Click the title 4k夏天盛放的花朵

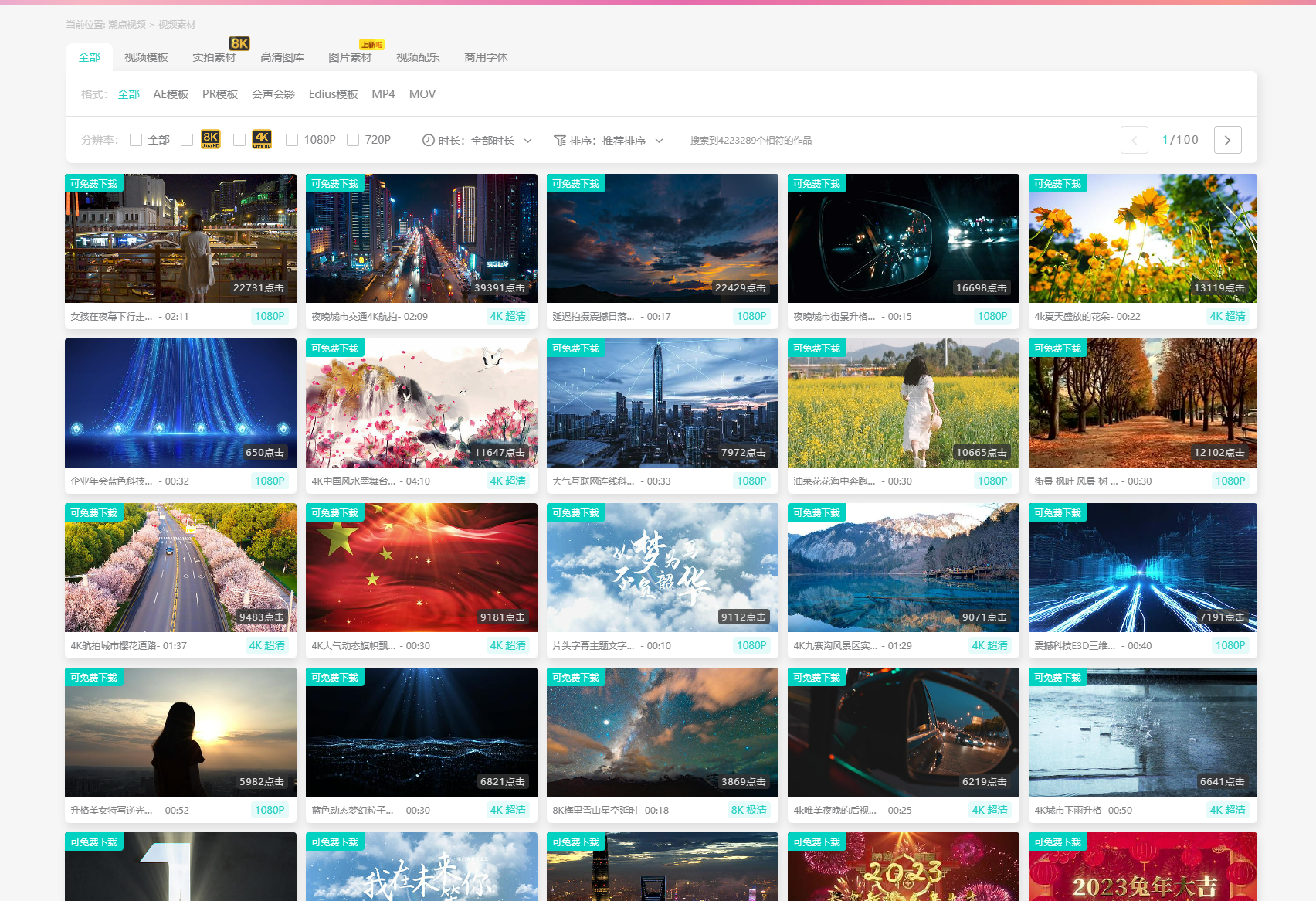[1073, 316]
